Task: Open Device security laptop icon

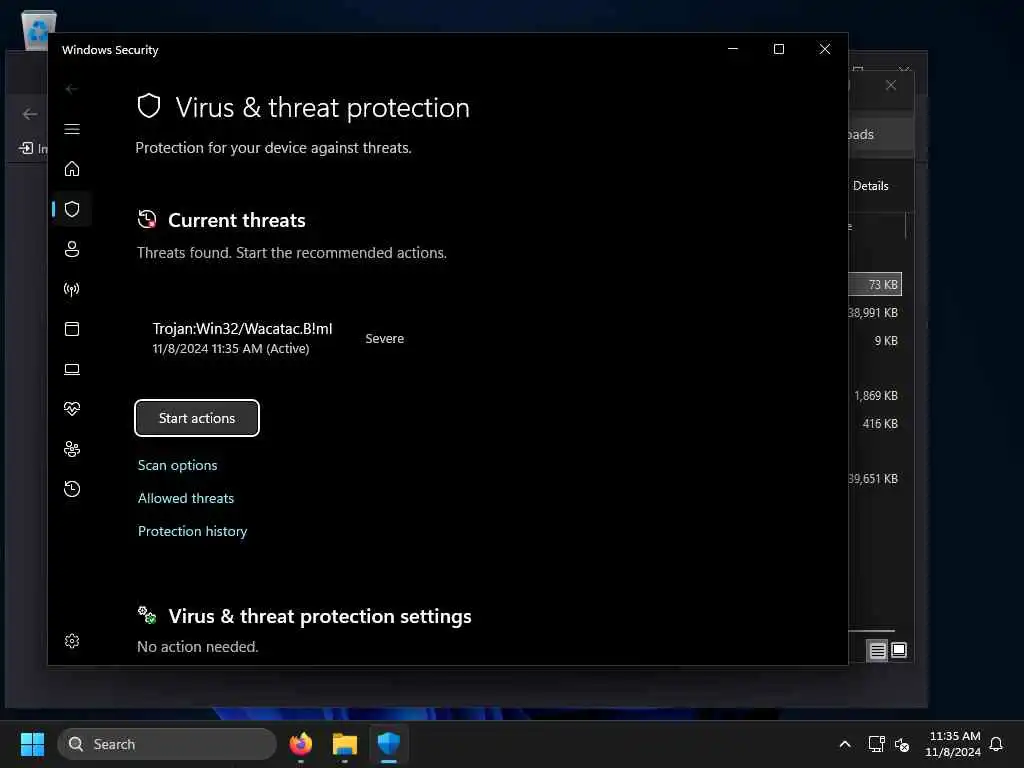Action: [72, 369]
